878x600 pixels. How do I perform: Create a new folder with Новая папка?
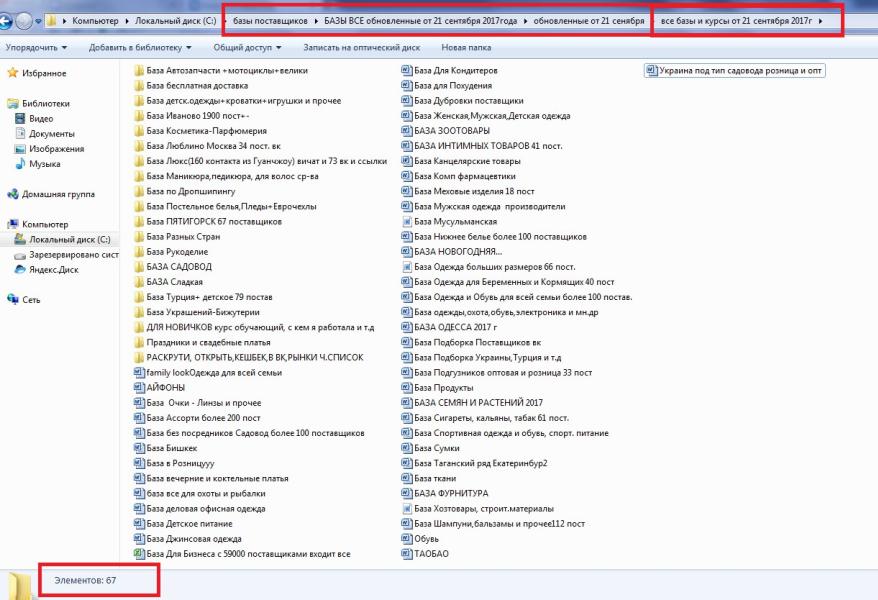(x=466, y=47)
